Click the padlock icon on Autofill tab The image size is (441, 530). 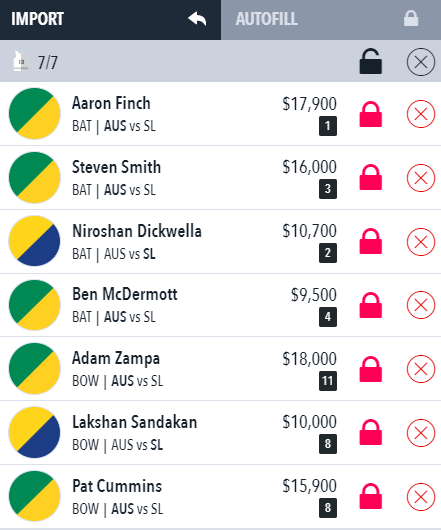coord(411,18)
